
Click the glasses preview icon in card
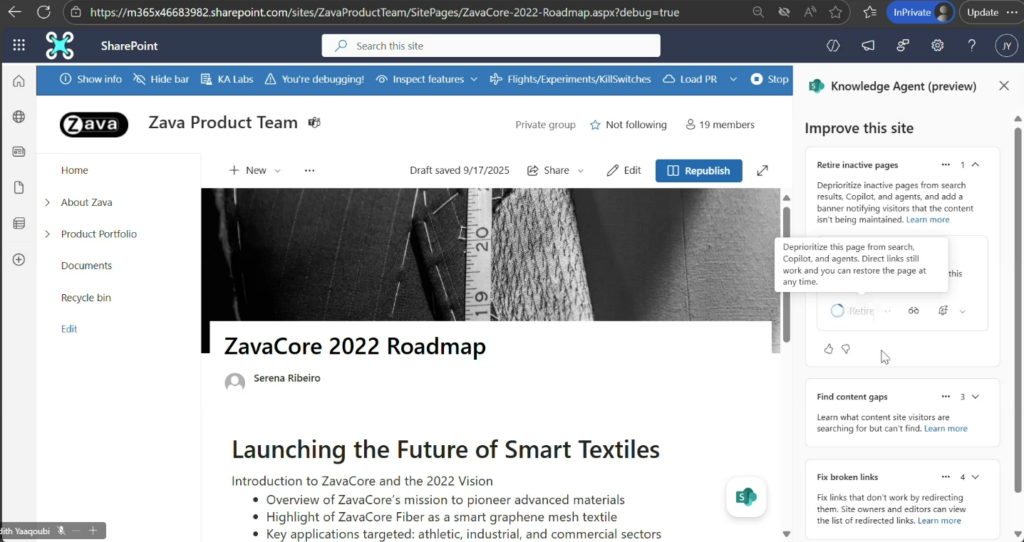point(913,311)
